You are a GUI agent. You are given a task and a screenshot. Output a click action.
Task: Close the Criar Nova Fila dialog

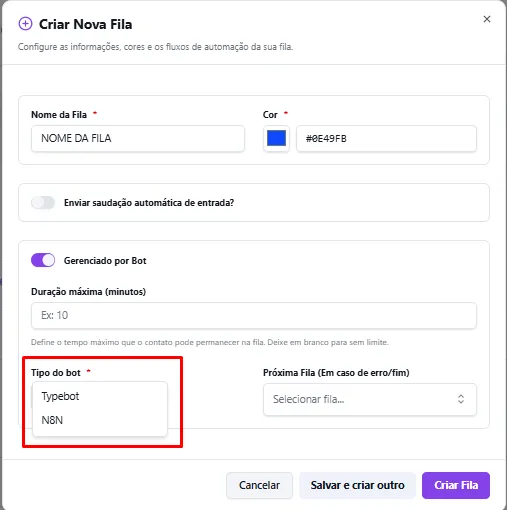click(487, 19)
